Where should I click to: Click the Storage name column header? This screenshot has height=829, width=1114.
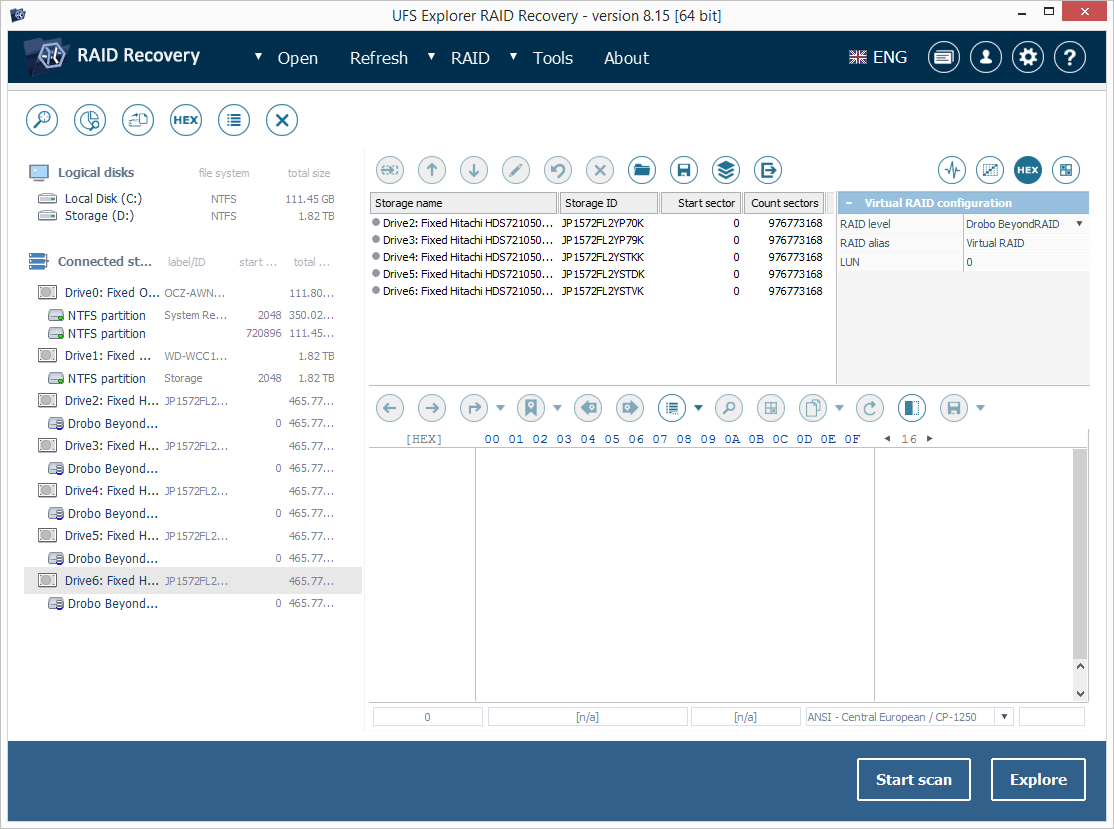click(x=463, y=203)
